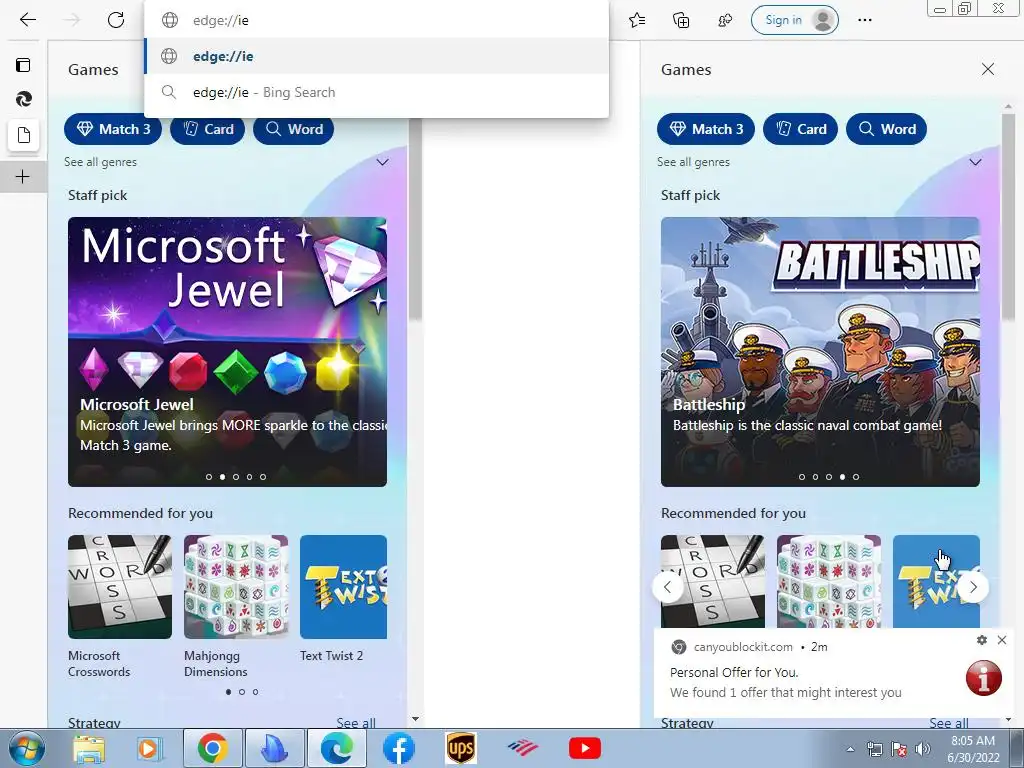Reload the page with the Refresh icon

point(116,20)
